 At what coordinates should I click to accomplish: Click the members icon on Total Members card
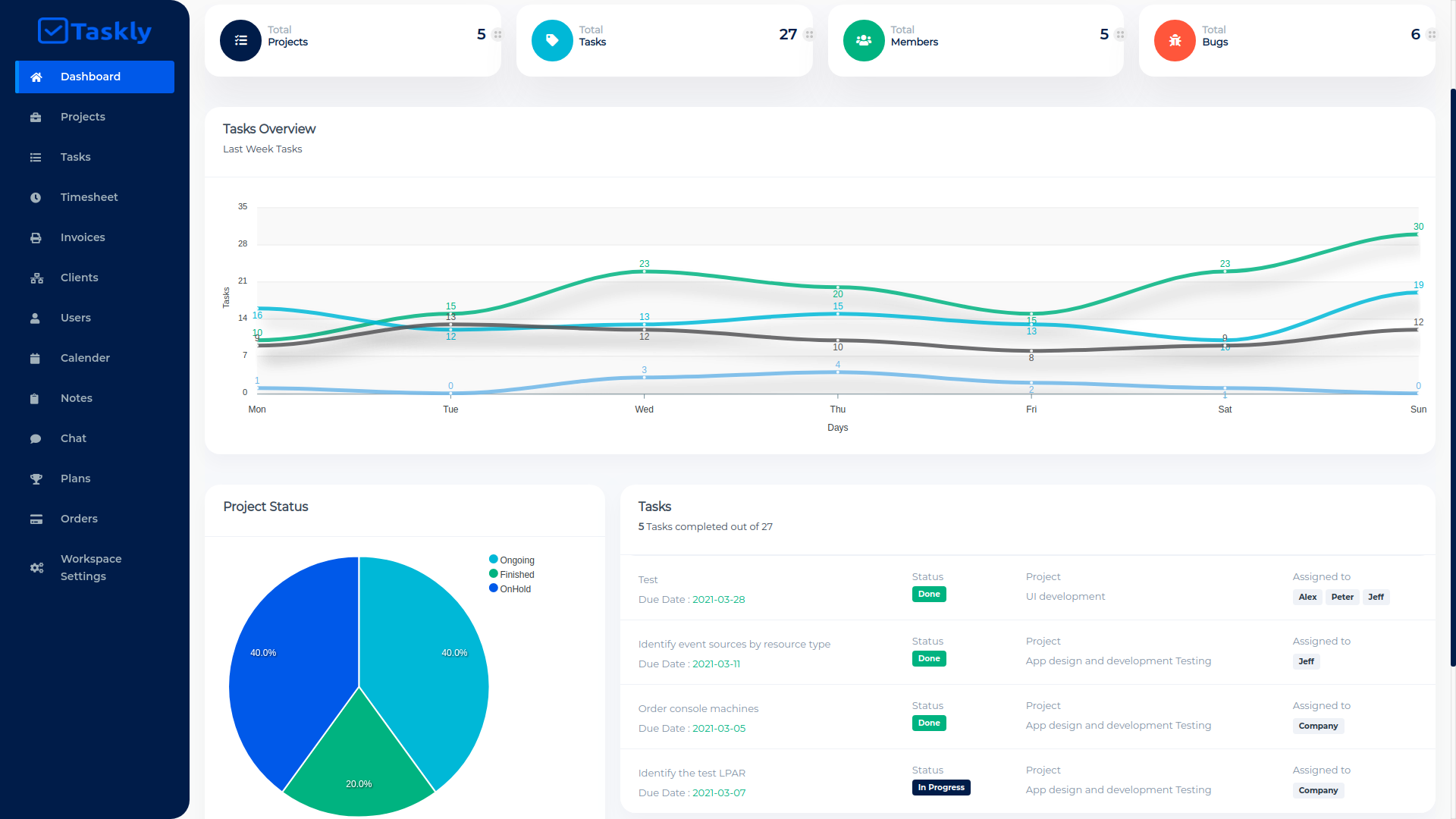pos(863,41)
